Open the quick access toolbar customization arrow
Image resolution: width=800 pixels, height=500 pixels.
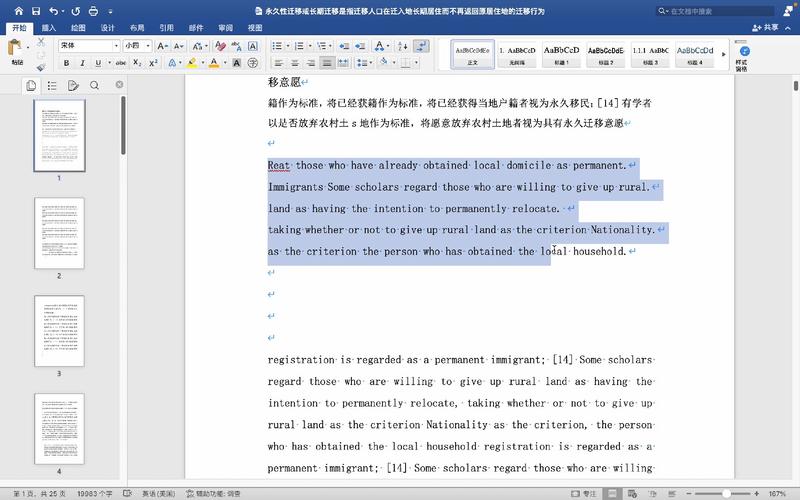click(111, 11)
